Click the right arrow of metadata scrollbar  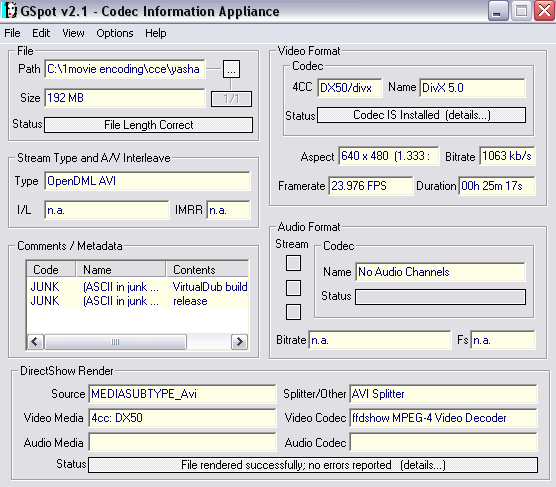[x=239, y=342]
